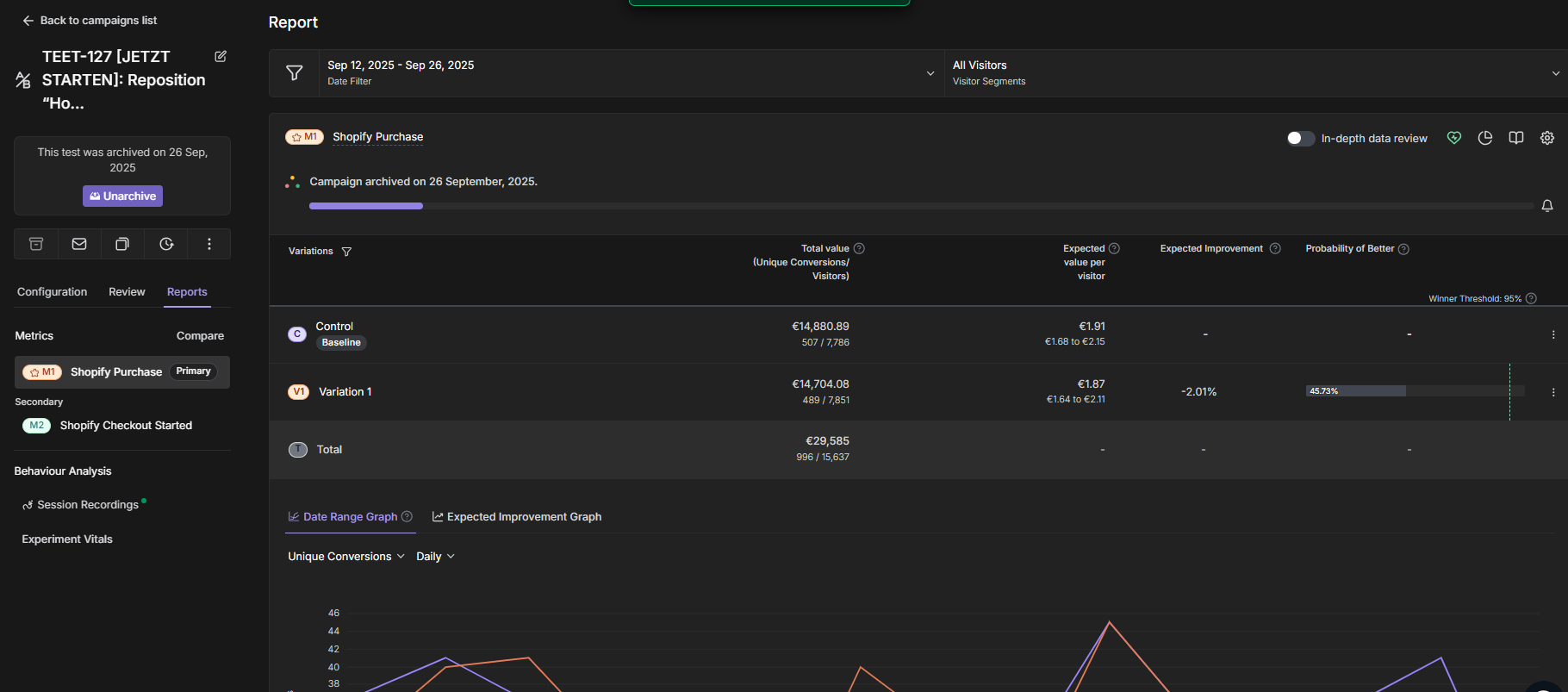Screen dimensions: 1568x692
Task: Go back to campaigns list
Action: coord(90,21)
